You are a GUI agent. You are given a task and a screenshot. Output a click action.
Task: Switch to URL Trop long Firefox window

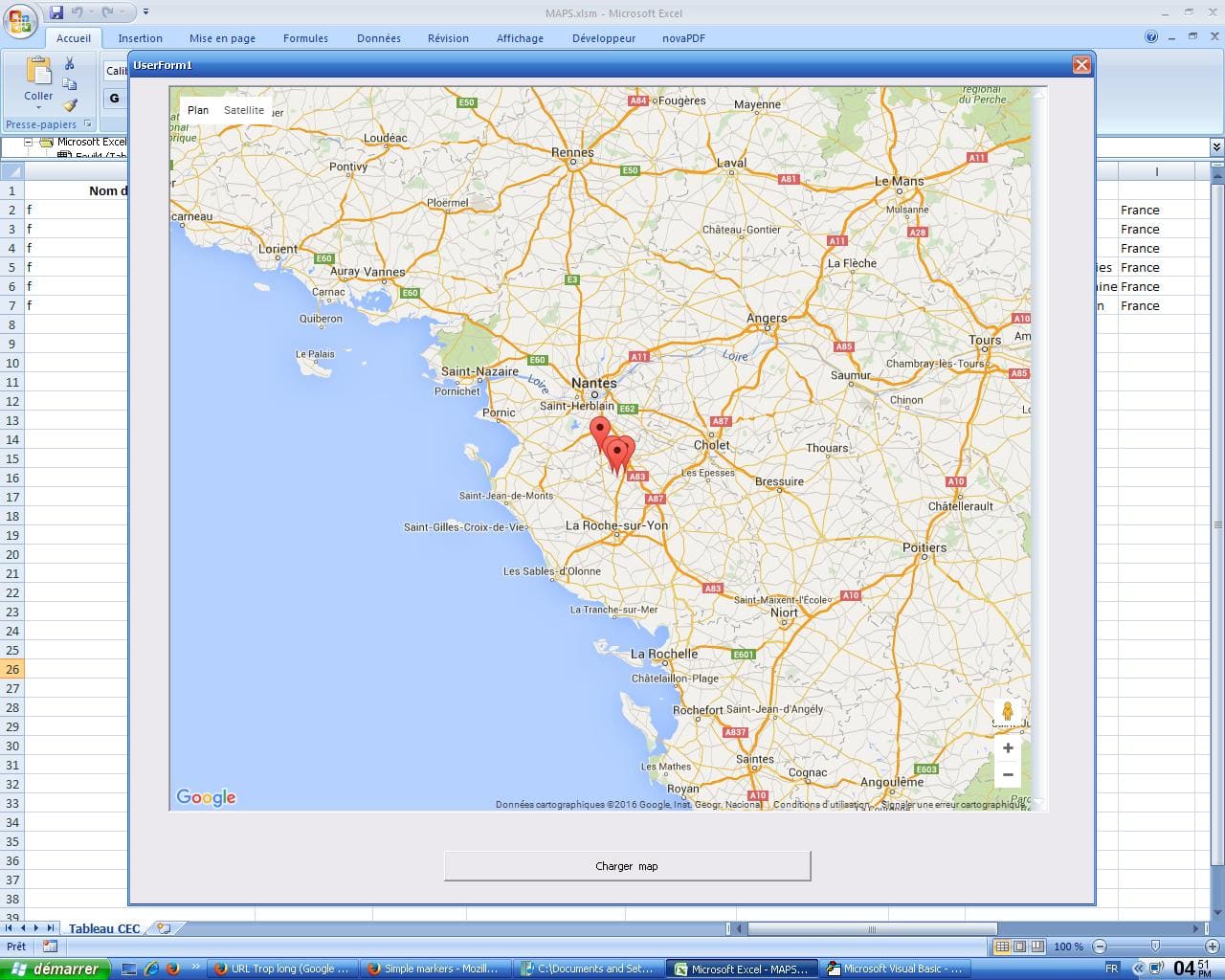[282, 969]
